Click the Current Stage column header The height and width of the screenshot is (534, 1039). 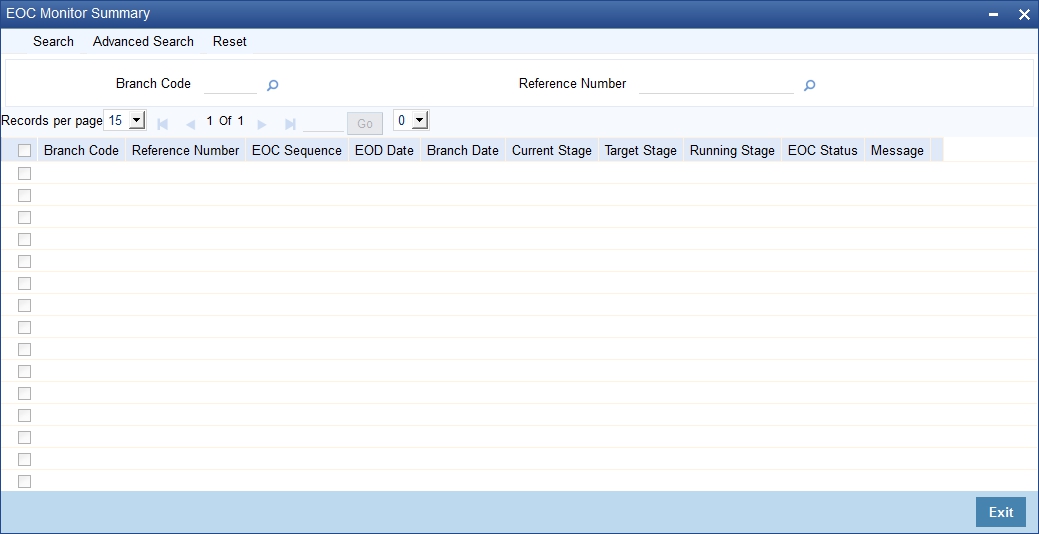click(552, 150)
